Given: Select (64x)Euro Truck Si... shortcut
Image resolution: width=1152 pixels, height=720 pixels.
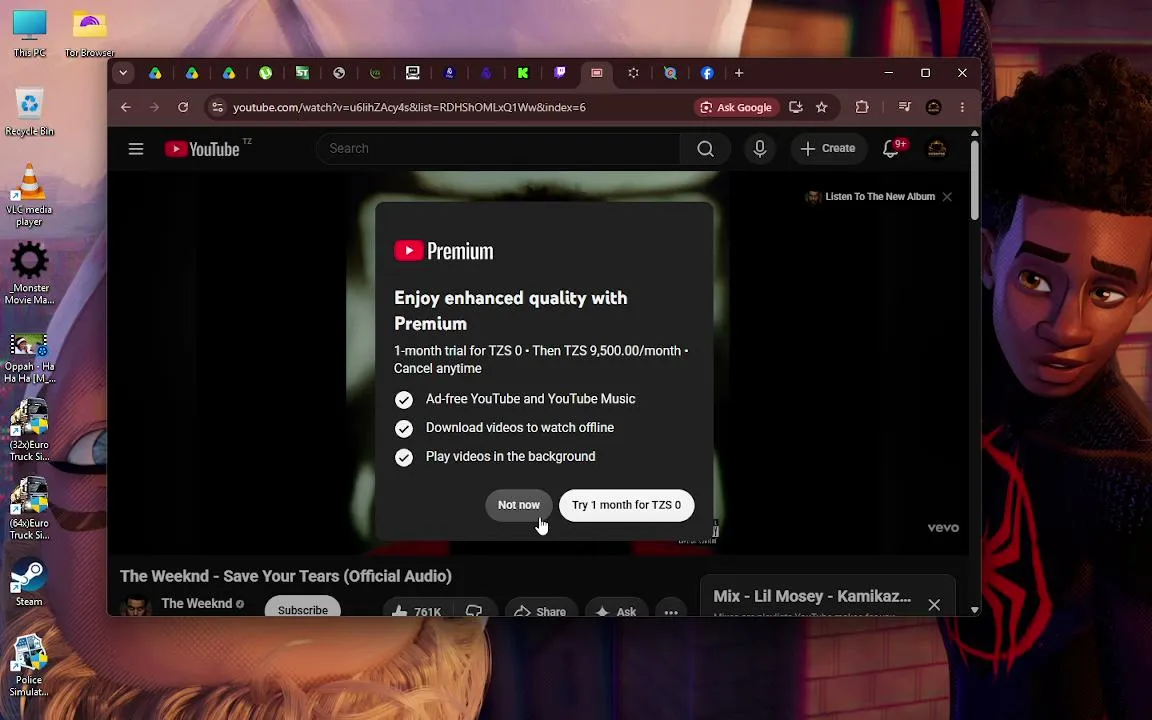Looking at the screenshot, I should point(29,508).
